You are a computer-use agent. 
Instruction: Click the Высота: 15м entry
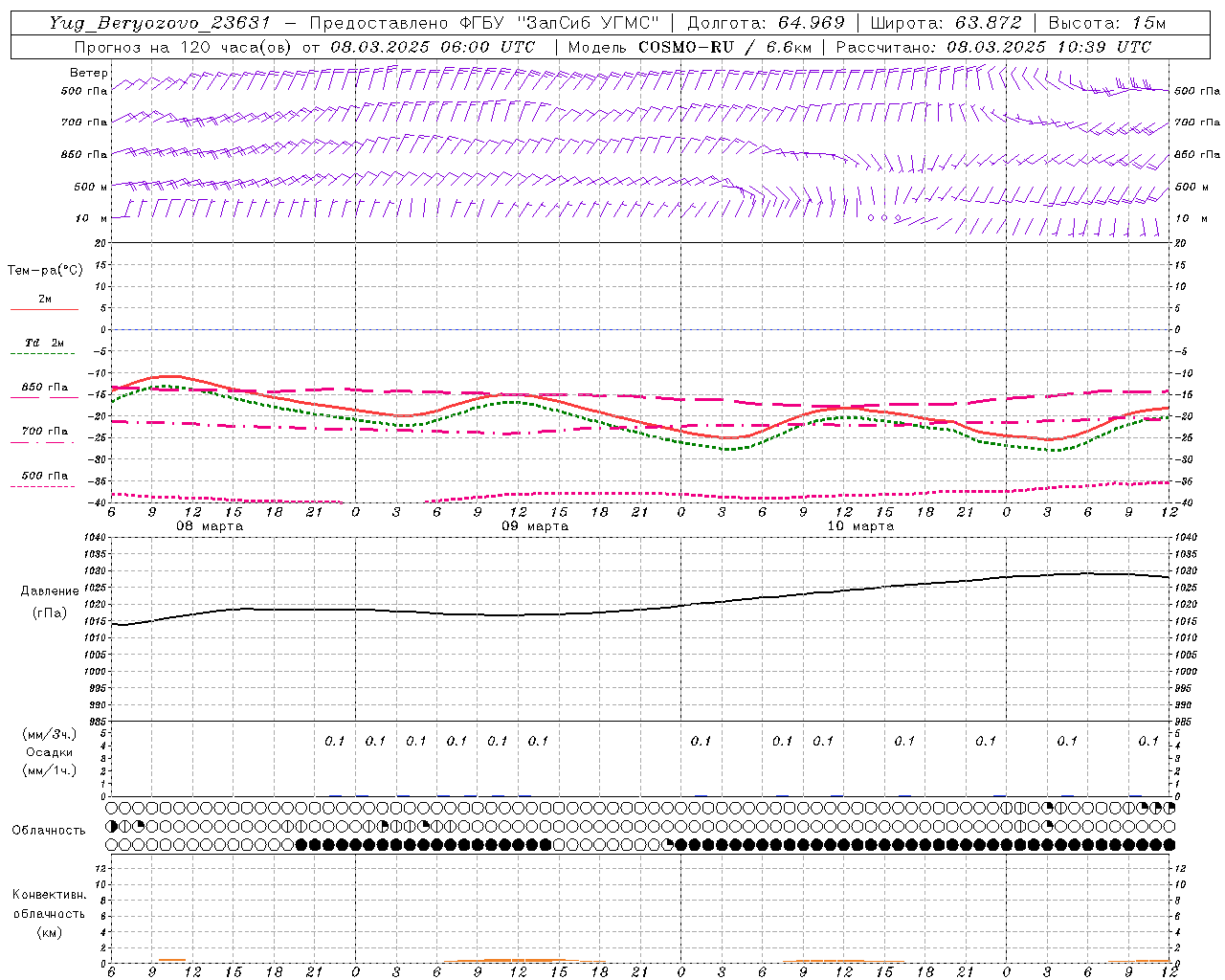coord(1107,23)
